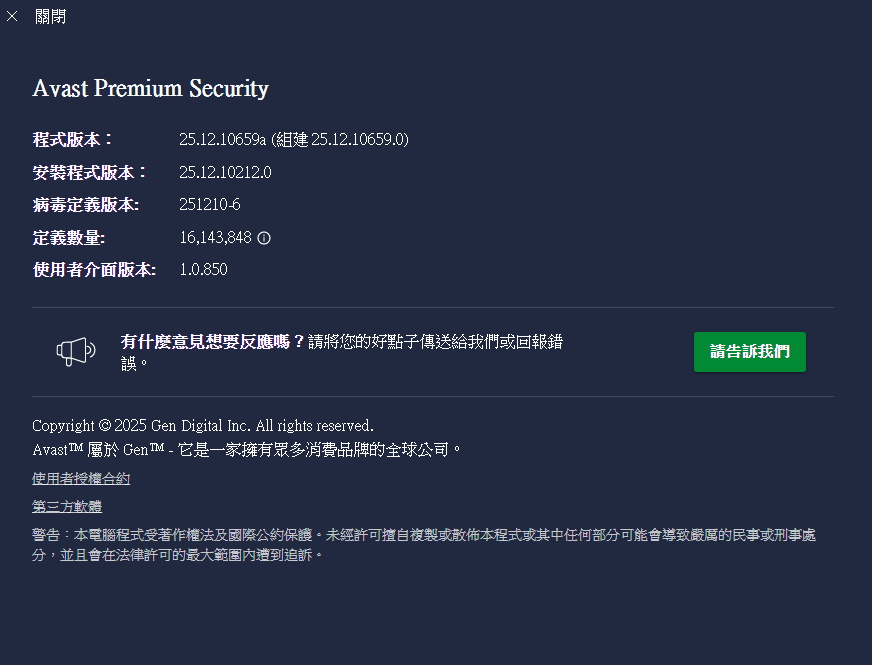This screenshot has width=872, height=665.
Task: Click the 使用者介面版本 value 1.0.850
Action: [x=203, y=269]
